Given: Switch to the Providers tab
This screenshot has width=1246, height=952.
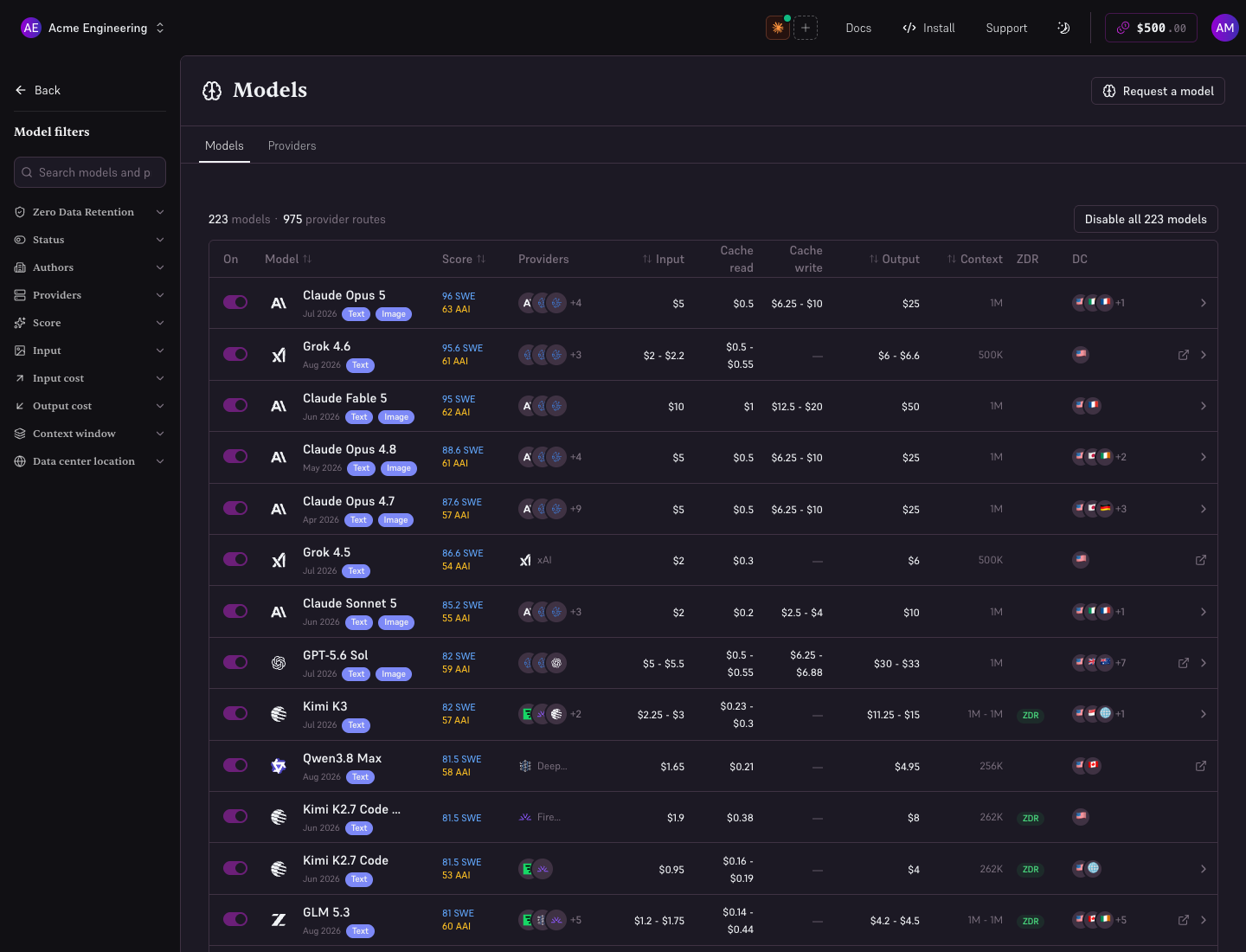Looking at the screenshot, I should pos(292,145).
